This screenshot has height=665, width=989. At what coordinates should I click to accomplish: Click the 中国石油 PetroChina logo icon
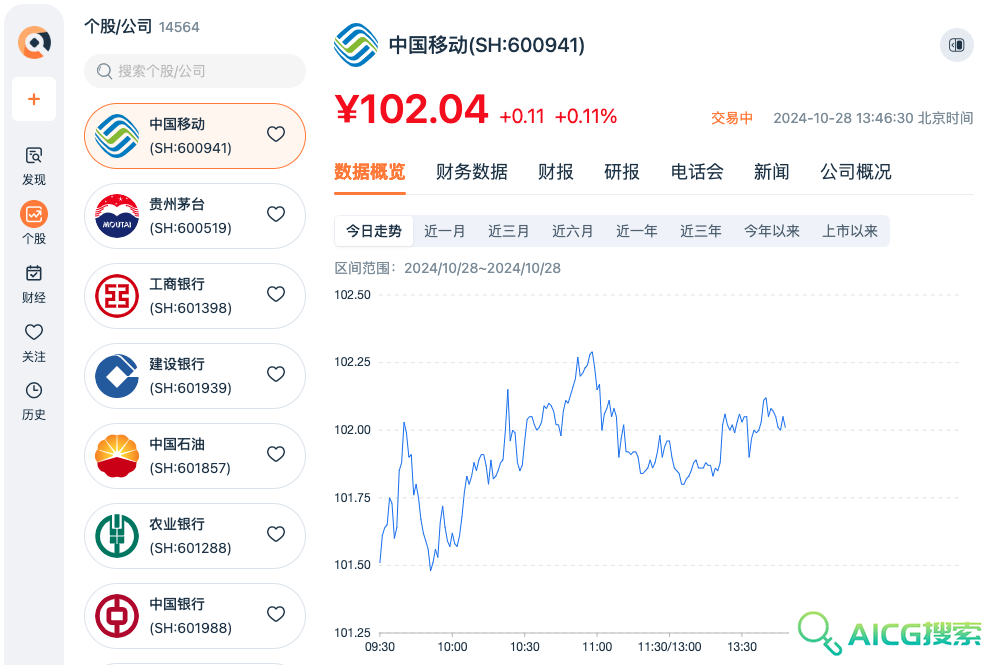coord(117,456)
